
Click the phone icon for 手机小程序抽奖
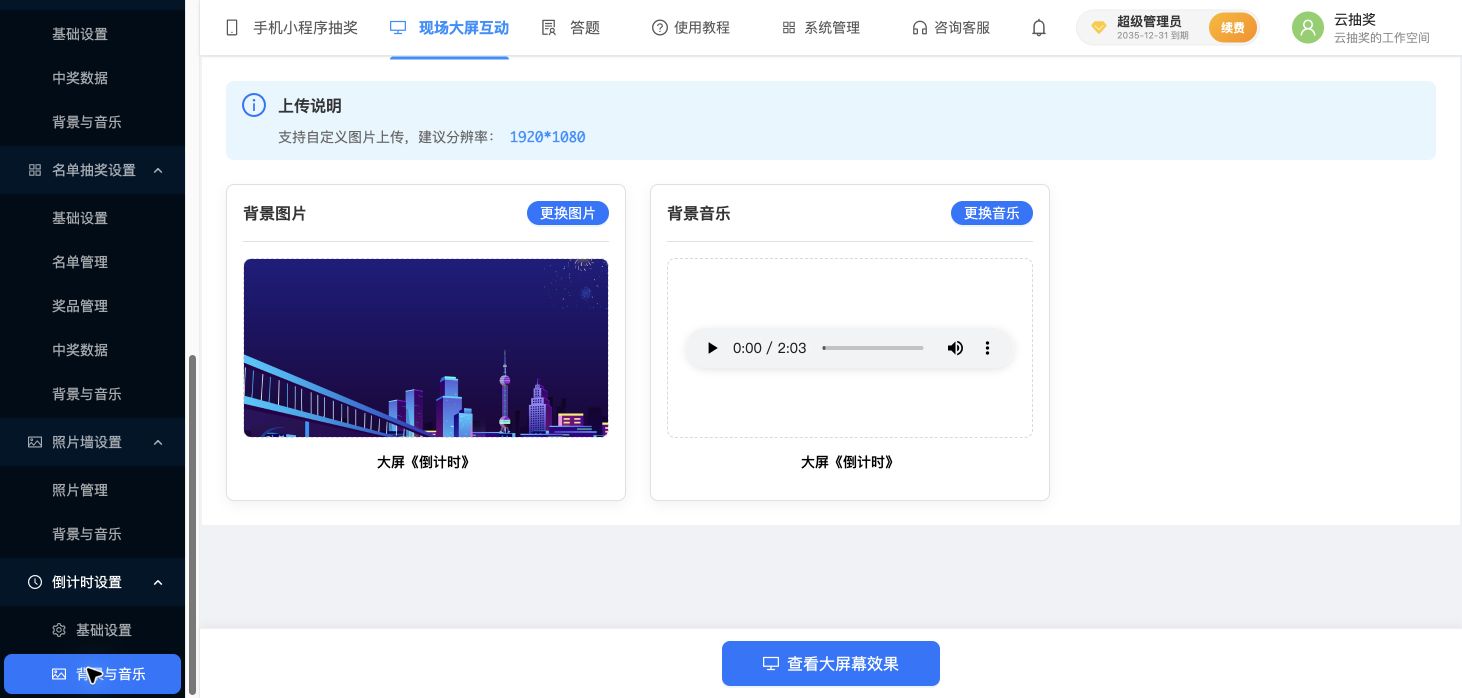(x=232, y=28)
